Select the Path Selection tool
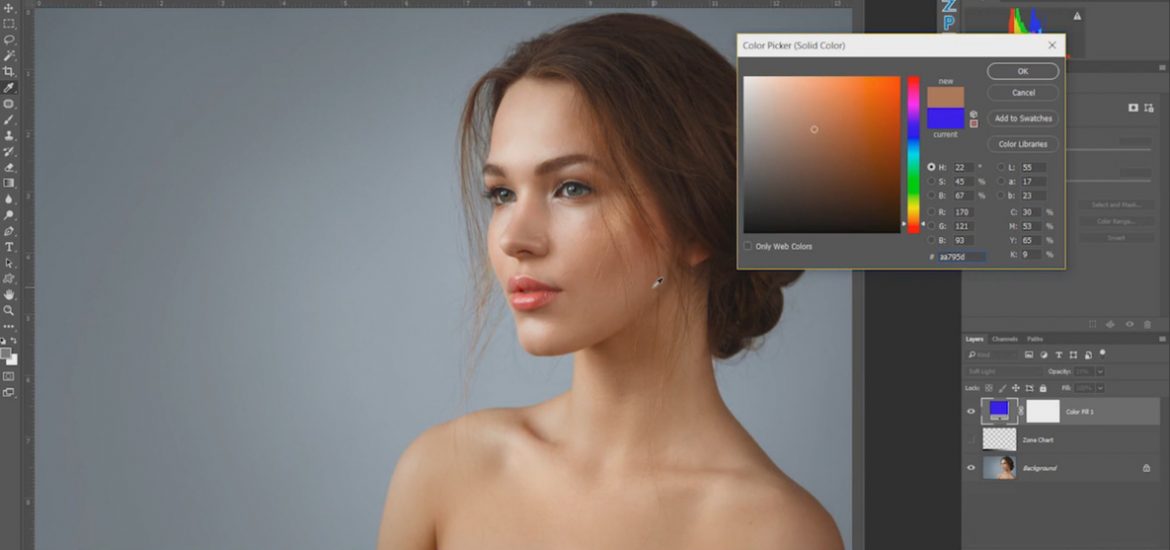Viewport: 1170px width, 550px height. [9, 263]
